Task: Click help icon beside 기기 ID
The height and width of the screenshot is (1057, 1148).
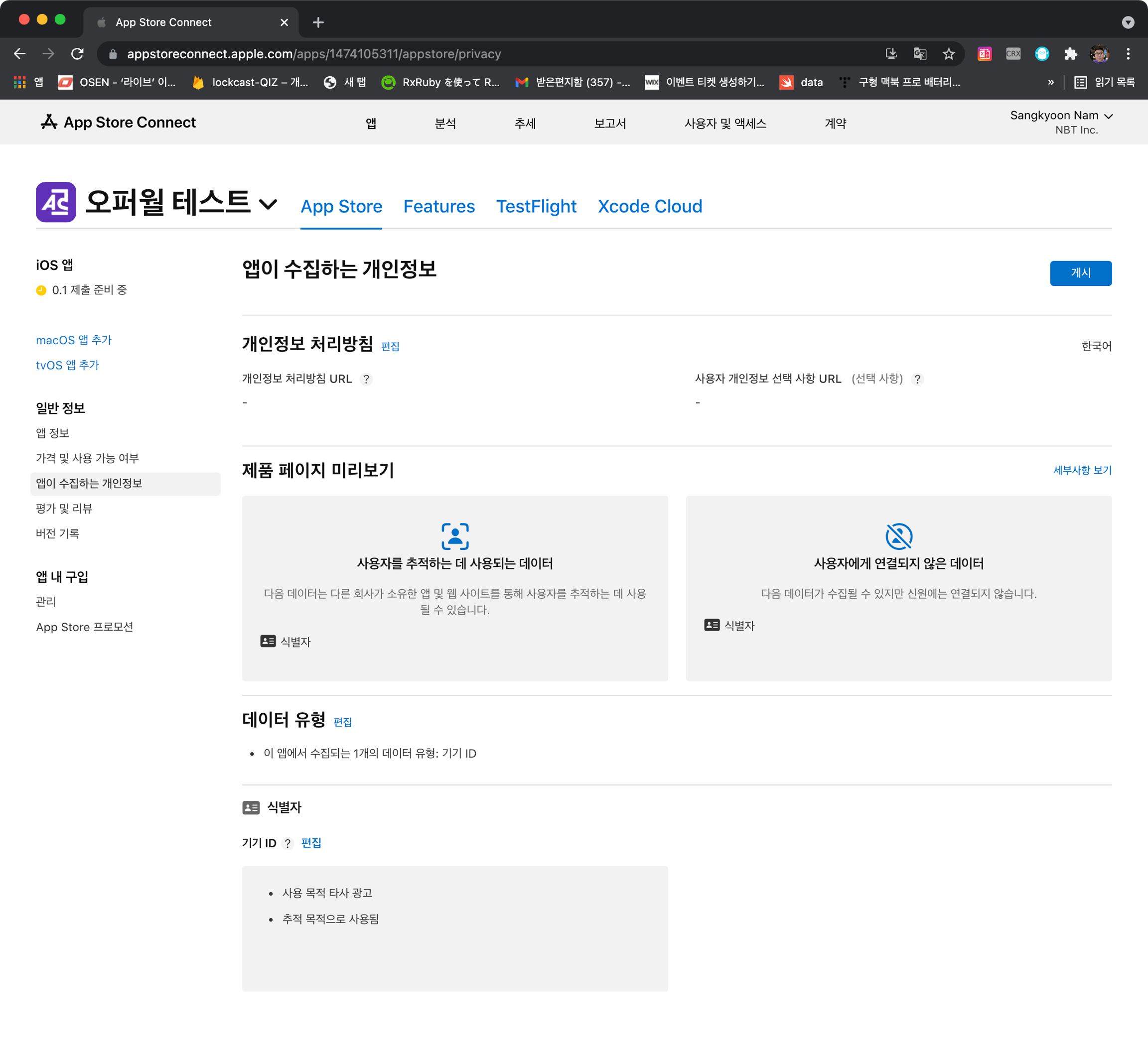Action: (x=287, y=844)
